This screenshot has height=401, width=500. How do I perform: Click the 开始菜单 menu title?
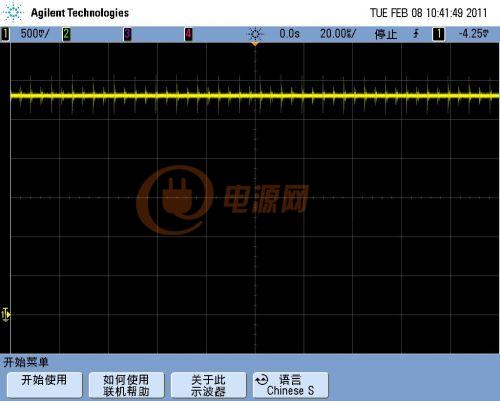(26, 362)
